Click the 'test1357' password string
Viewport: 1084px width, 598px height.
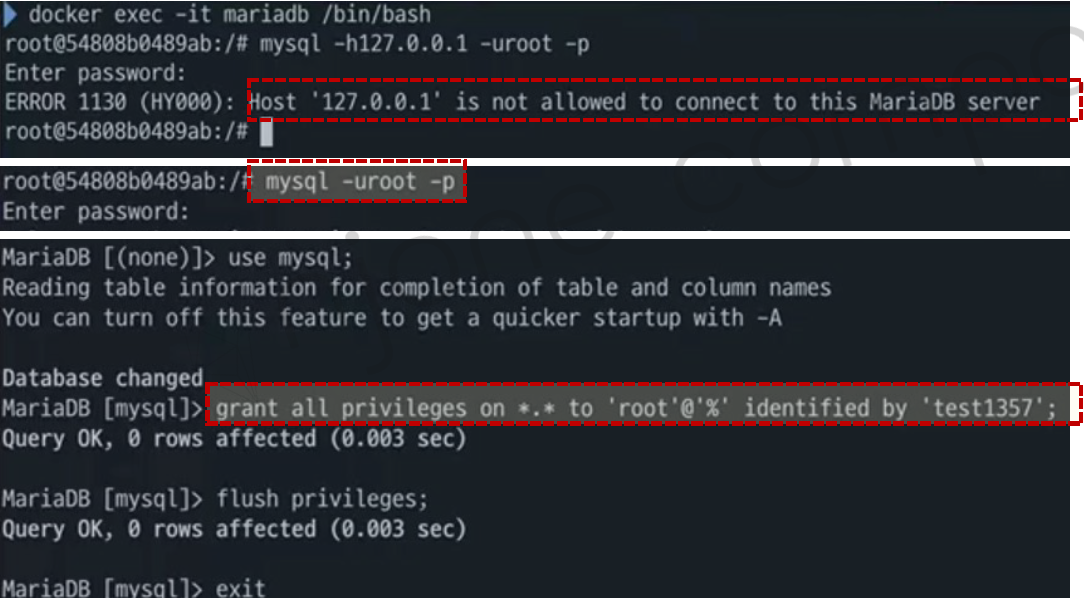[x=983, y=408]
